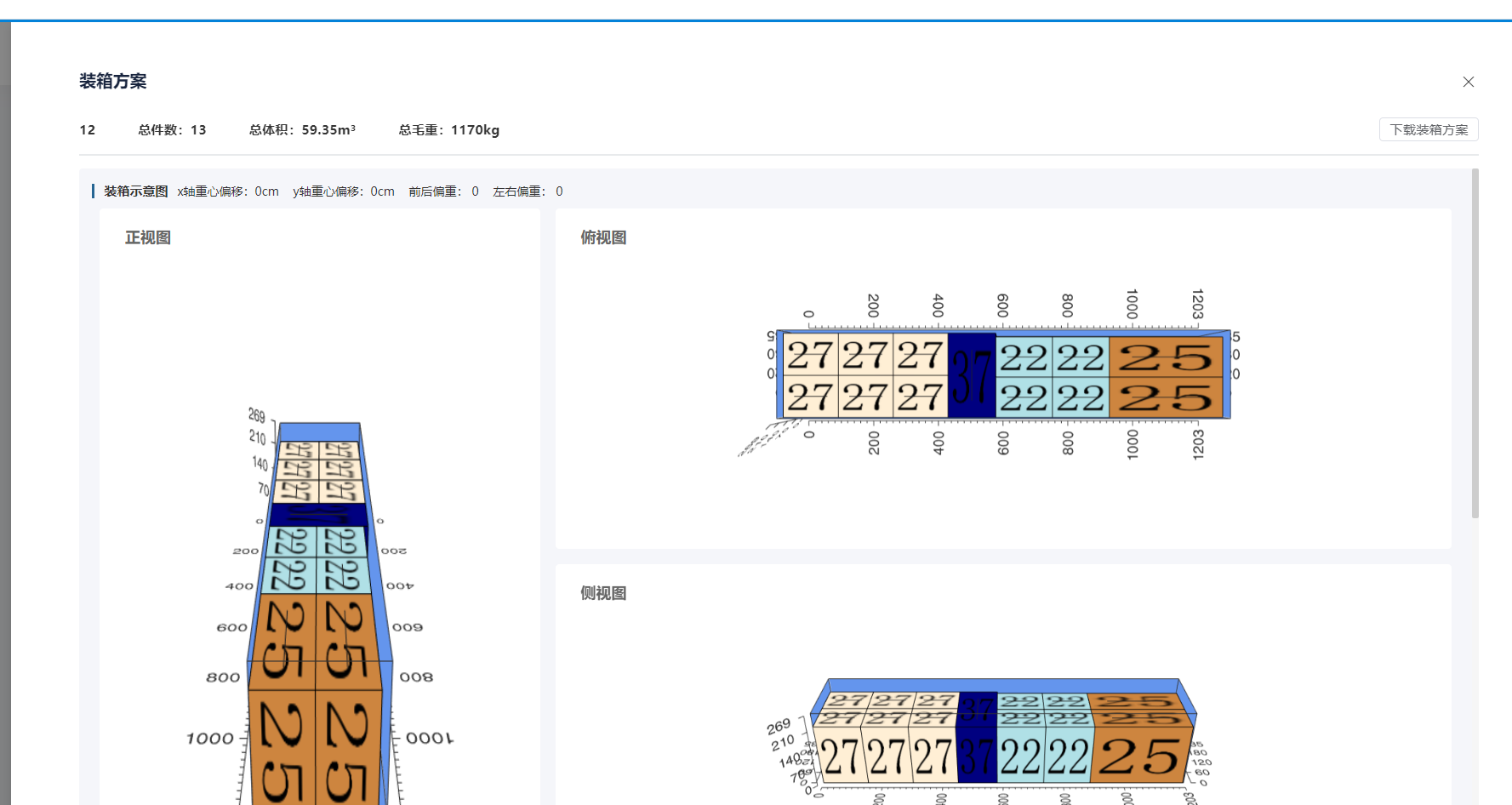Close the 装箱方案 dialog
Image resolution: width=1512 pixels, height=805 pixels.
[x=1468, y=82]
